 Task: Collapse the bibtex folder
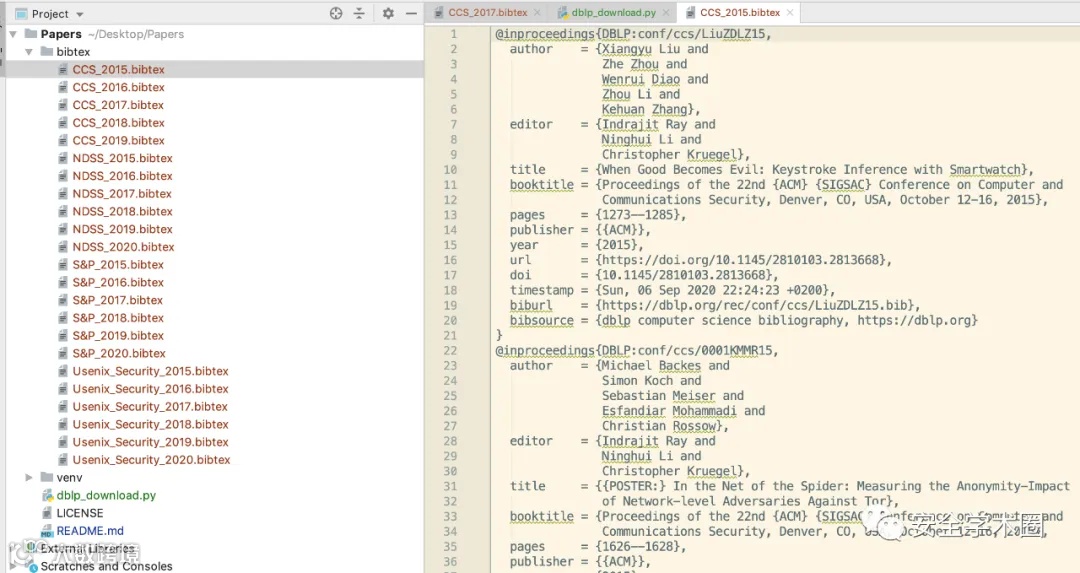[29, 52]
